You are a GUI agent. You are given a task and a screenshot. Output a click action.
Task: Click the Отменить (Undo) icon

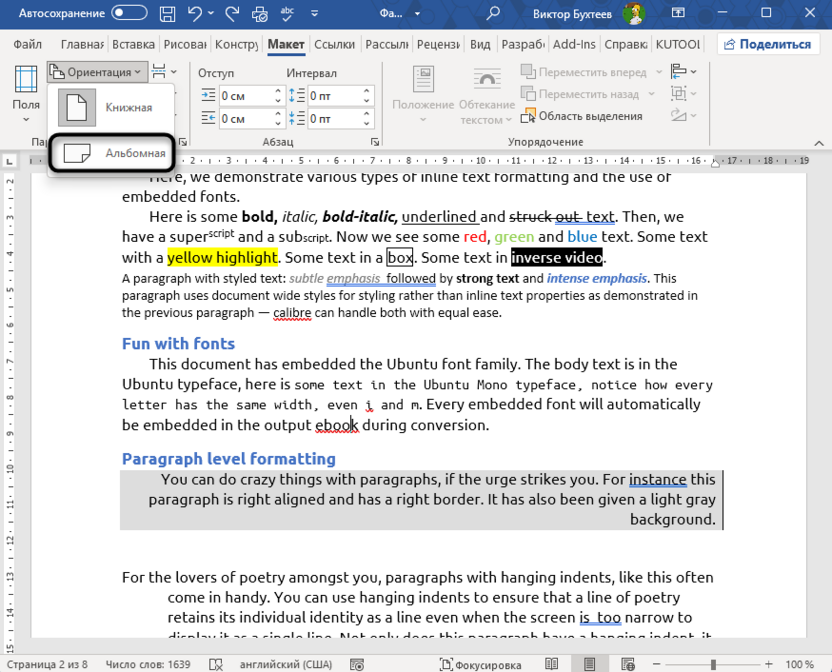194,14
